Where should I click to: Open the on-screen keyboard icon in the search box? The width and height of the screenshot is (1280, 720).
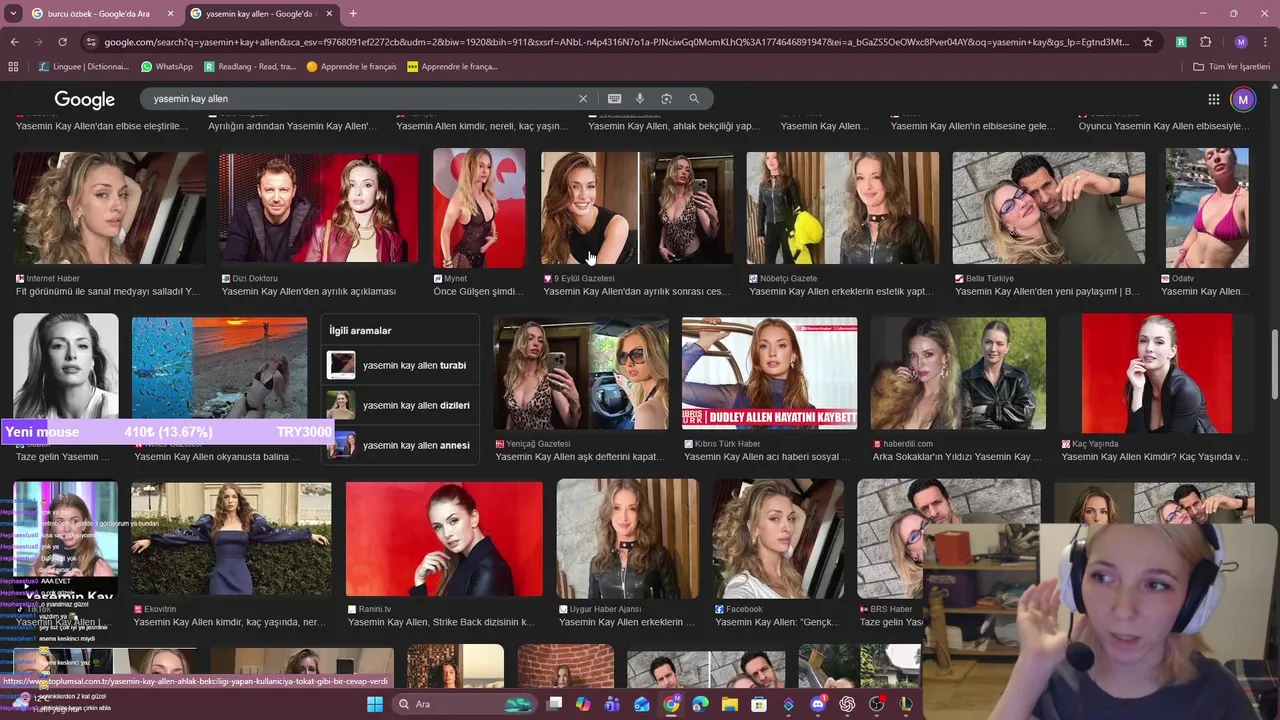tap(614, 99)
